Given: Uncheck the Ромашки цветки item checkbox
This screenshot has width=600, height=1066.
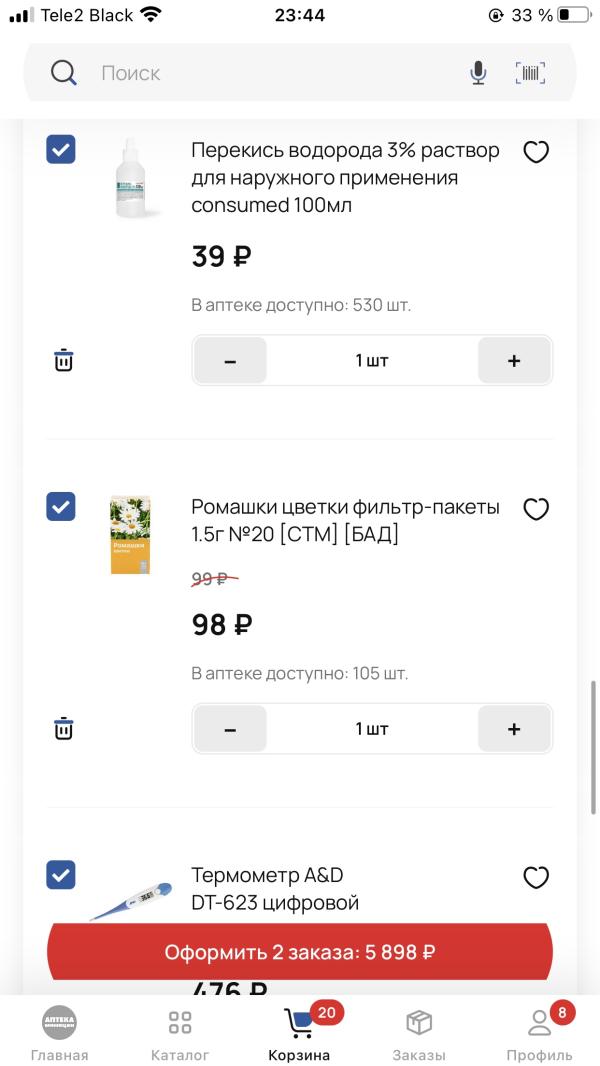Looking at the screenshot, I should (x=60, y=506).
